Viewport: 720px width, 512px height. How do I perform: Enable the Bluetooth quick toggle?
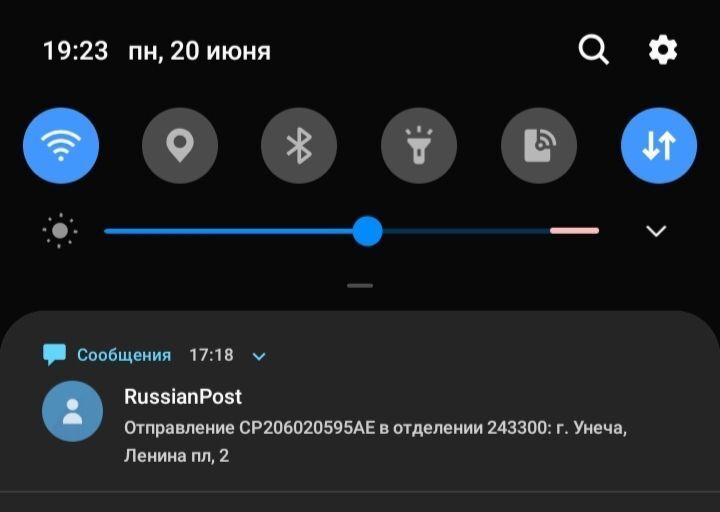tap(299, 146)
